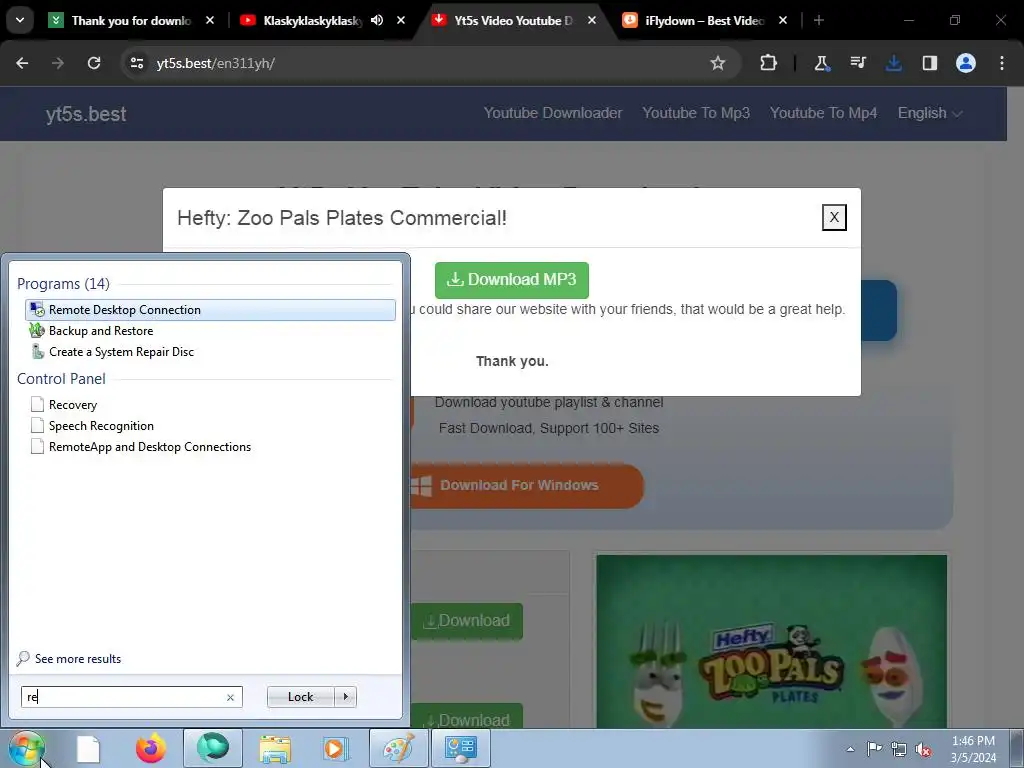Click the green Download MP3 button
The height and width of the screenshot is (768, 1024).
point(512,280)
